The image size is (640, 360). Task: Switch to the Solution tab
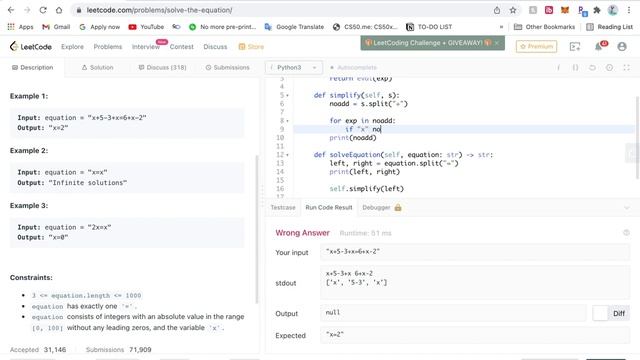pos(98,67)
